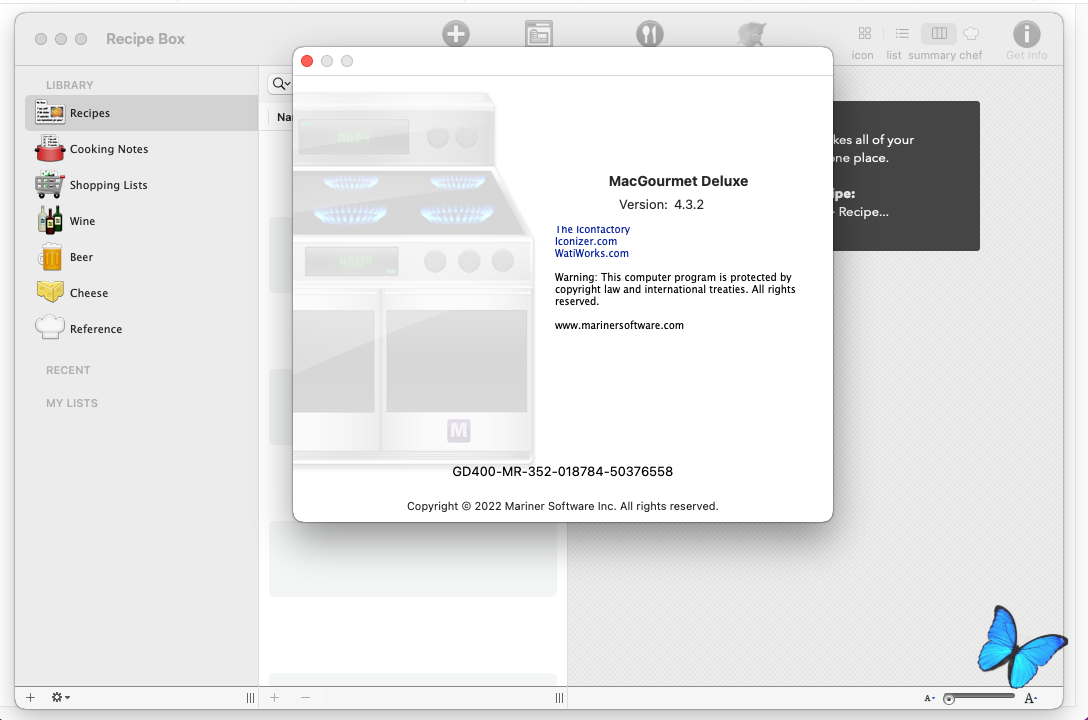1088x720 pixels.
Task: Click the recipe list minus button
Action: [x=305, y=698]
